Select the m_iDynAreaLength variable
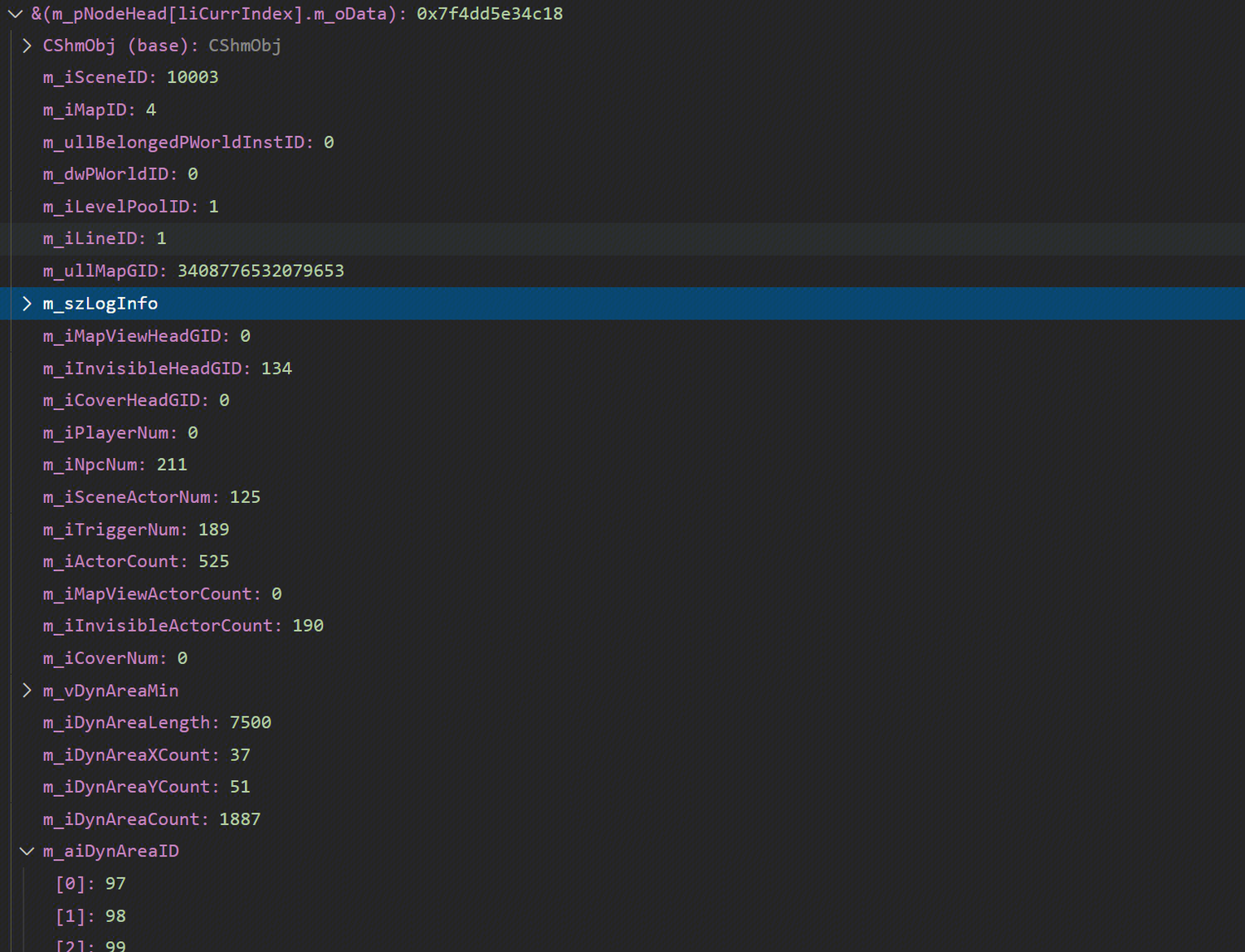 [x=157, y=723]
